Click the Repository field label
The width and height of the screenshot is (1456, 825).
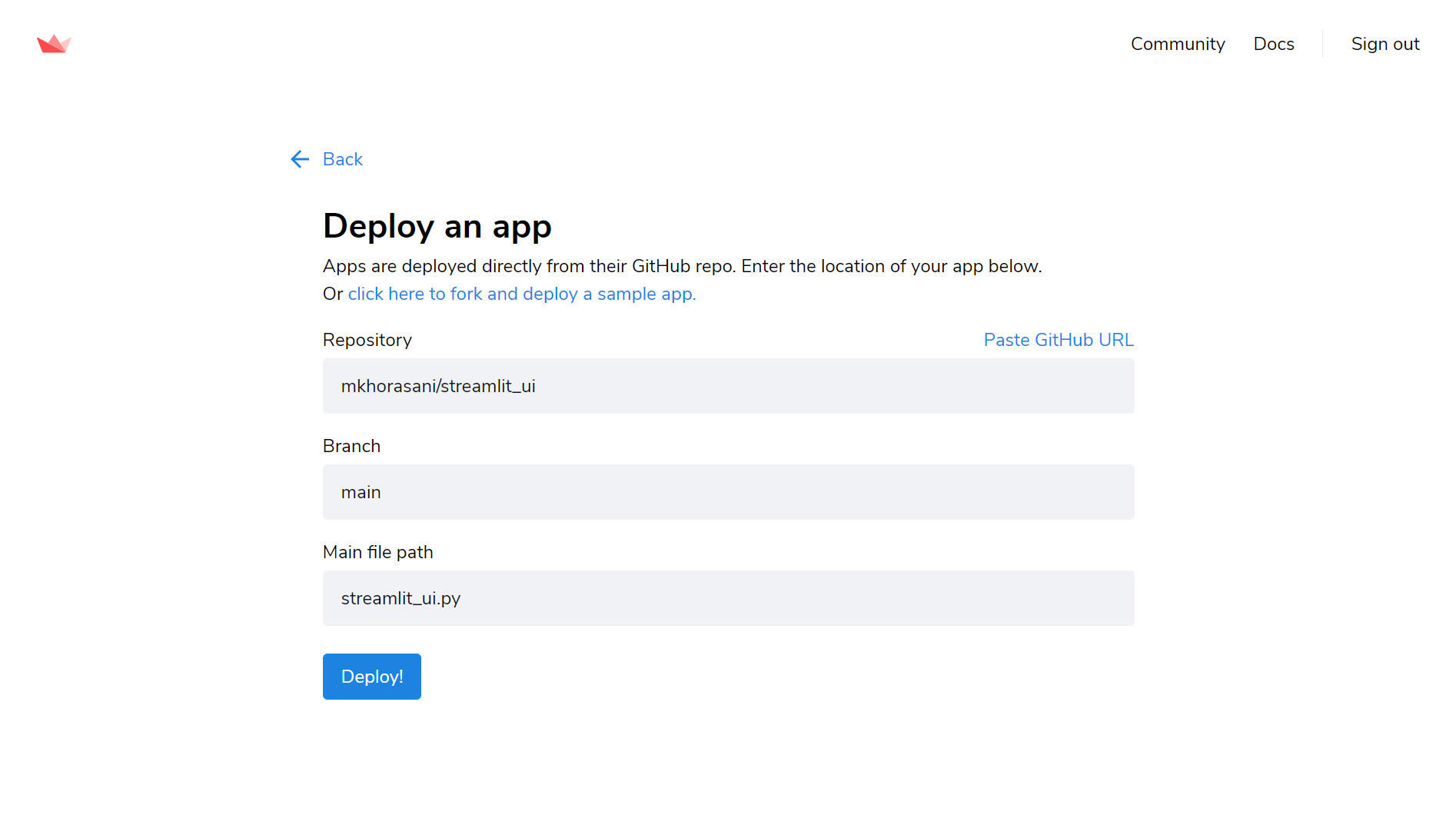pyautogui.click(x=367, y=340)
